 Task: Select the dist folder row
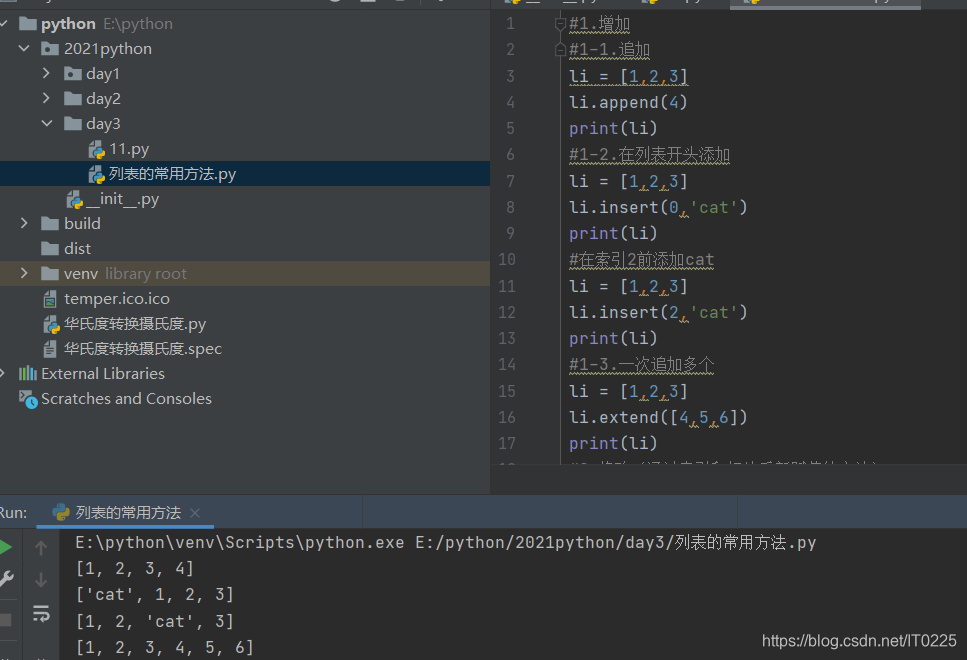[x=245, y=249]
